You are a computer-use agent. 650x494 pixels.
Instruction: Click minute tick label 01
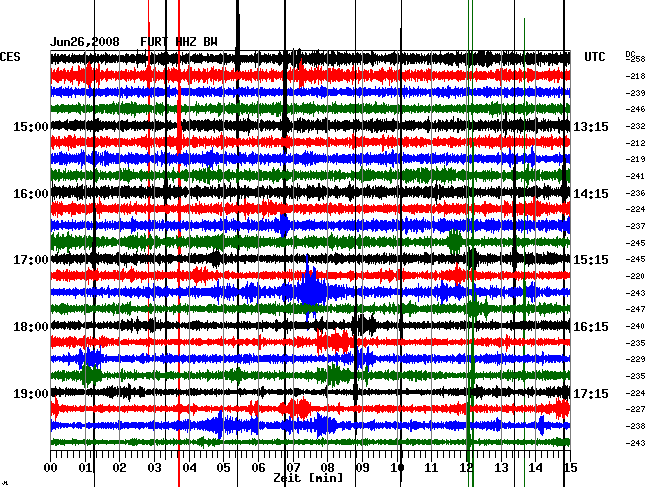click(x=85, y=468)
